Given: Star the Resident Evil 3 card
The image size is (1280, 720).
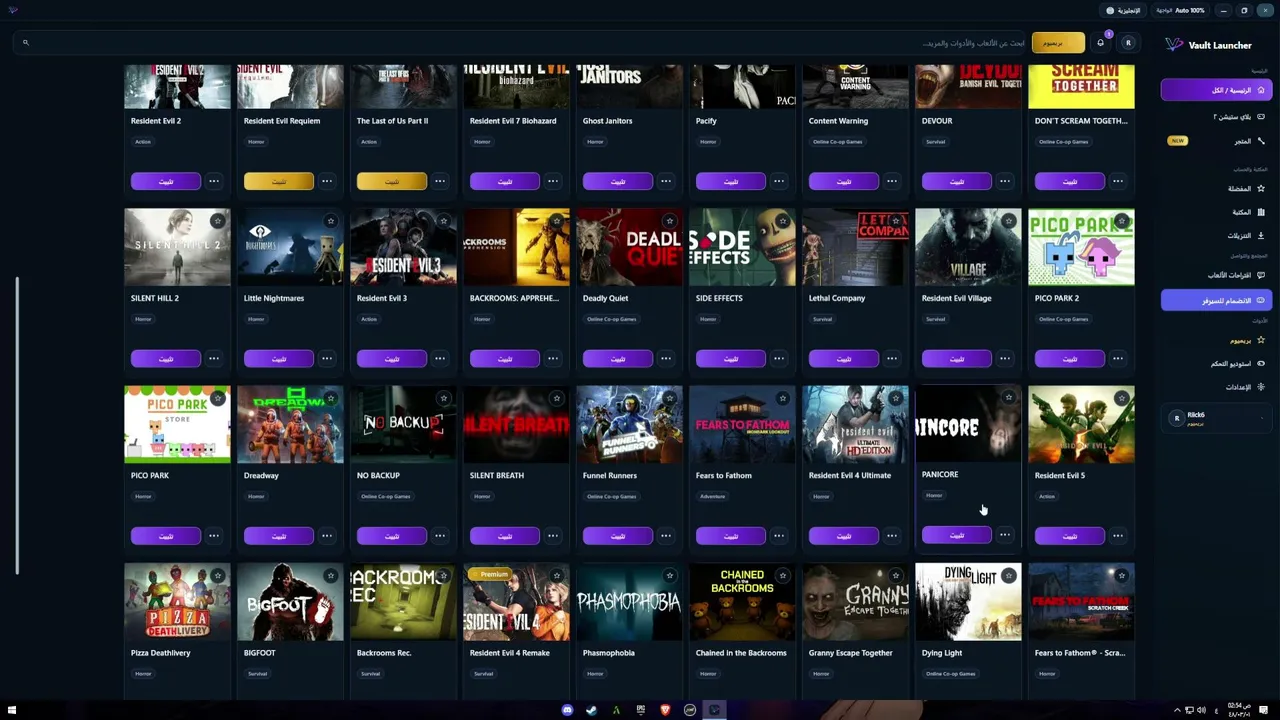Looking at the screenshot, I should click(444, 221).
